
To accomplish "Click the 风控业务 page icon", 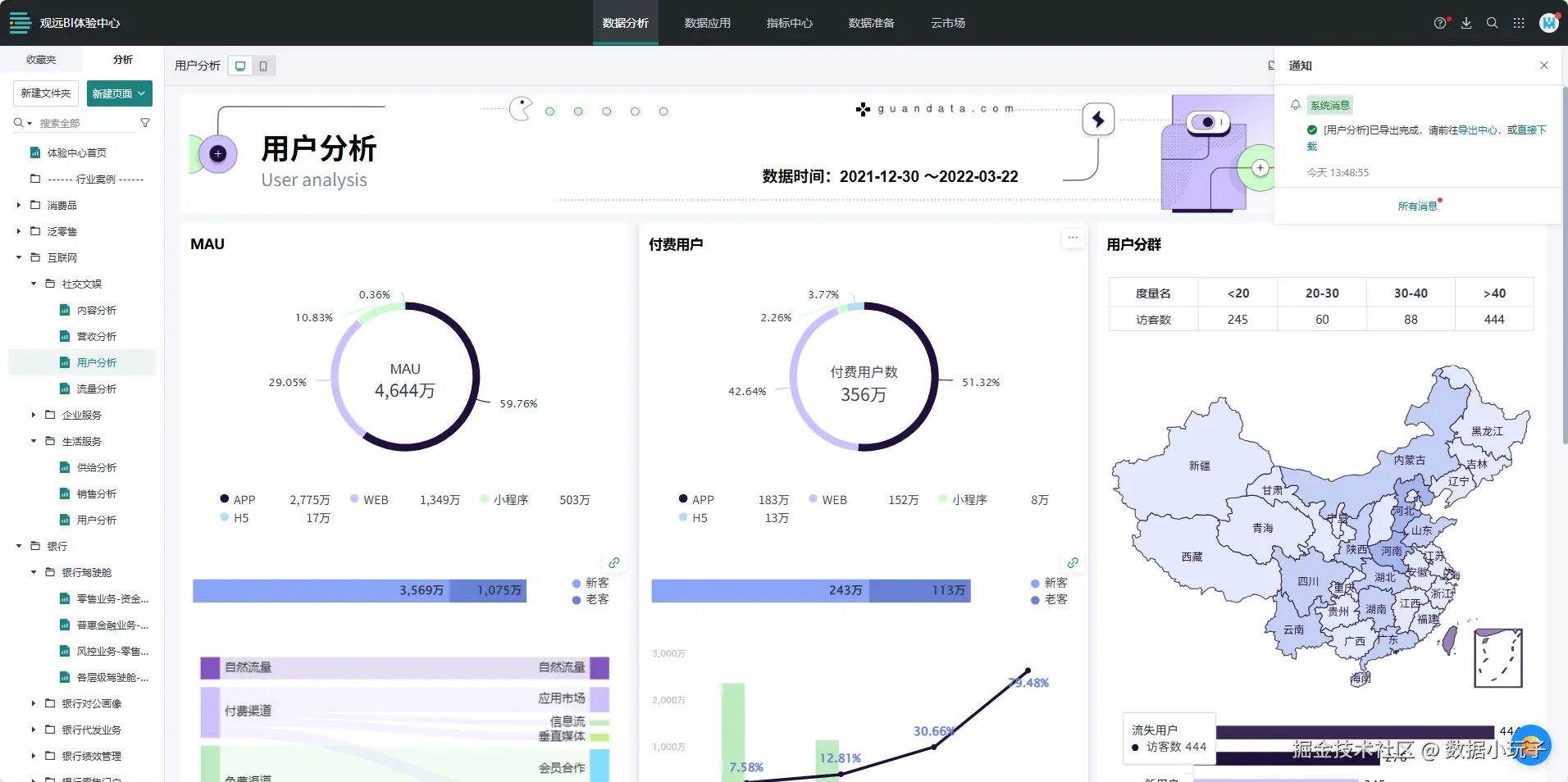I will [x=65, y=651].
